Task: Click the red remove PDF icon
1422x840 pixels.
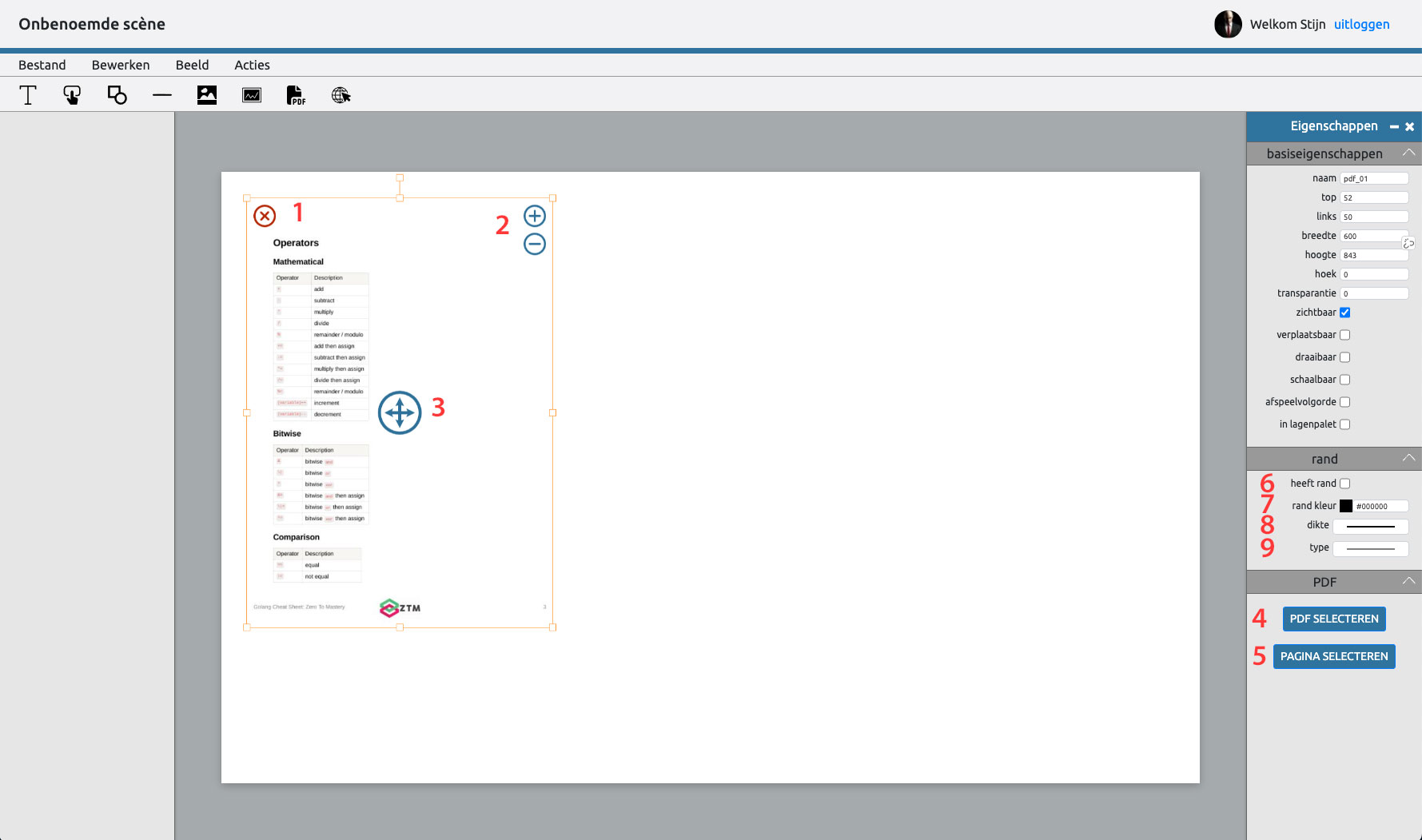Action: (265, 216)
